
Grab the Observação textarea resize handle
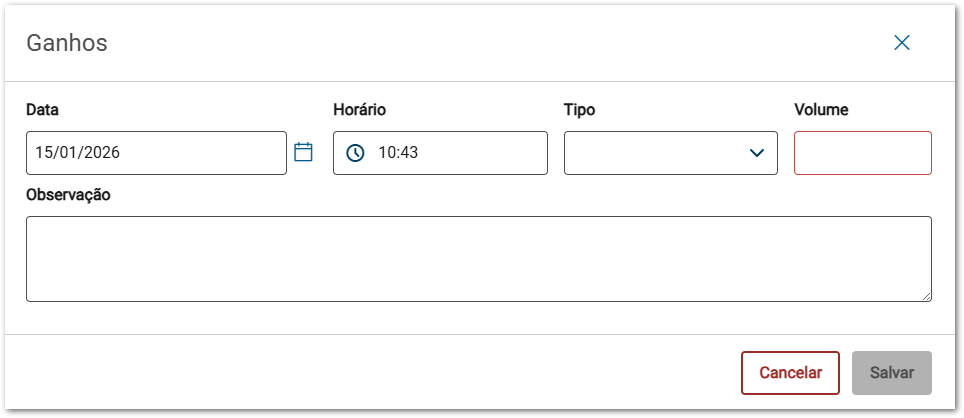pos(927,296)
